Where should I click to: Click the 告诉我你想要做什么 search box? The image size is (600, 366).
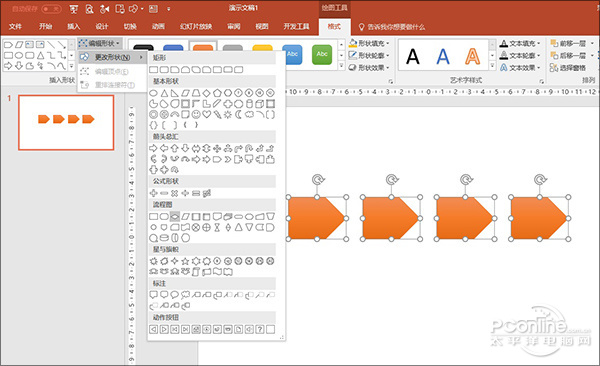(392, 27)
